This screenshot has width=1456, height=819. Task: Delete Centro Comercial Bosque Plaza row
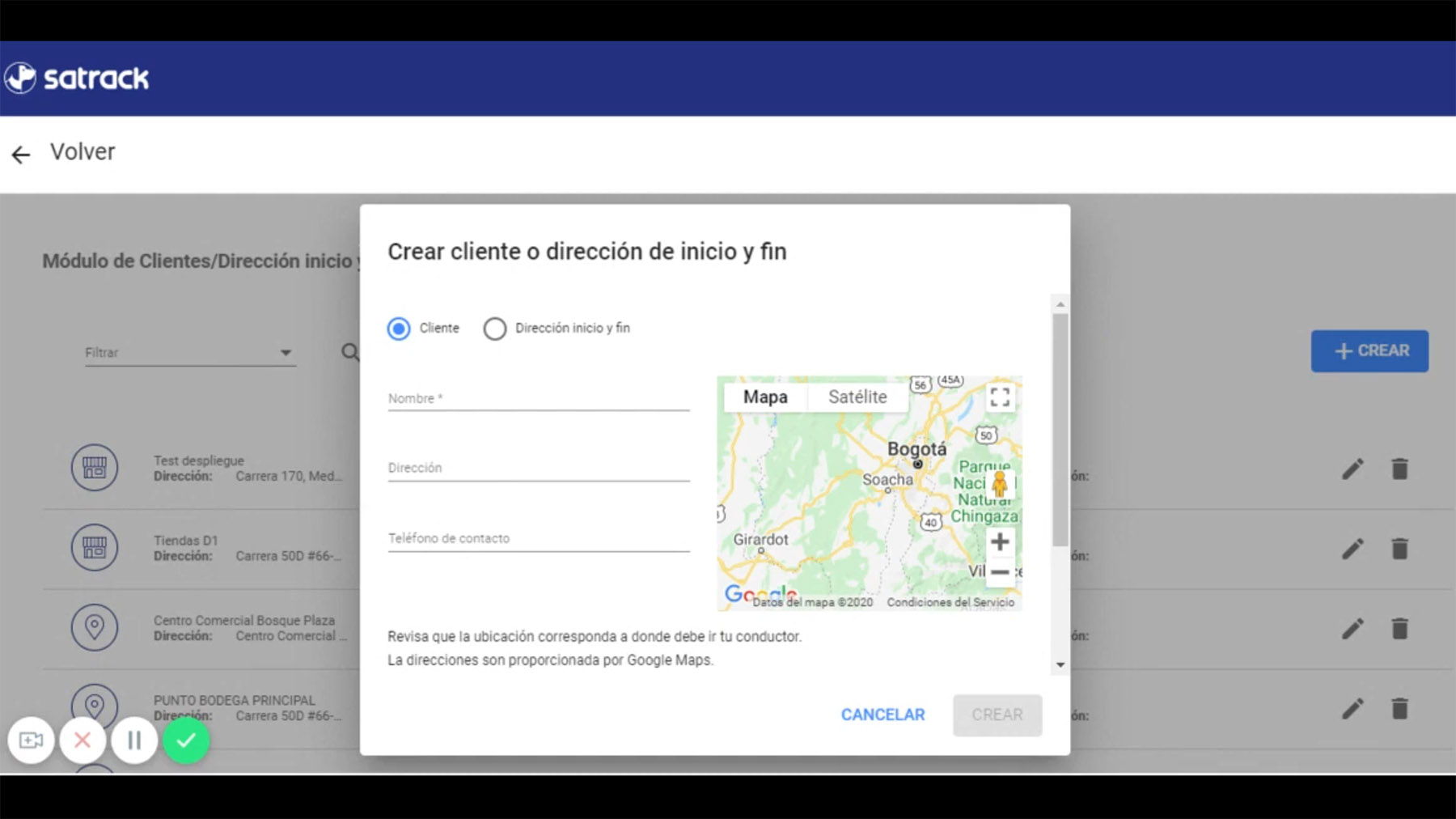[1399, 629]
